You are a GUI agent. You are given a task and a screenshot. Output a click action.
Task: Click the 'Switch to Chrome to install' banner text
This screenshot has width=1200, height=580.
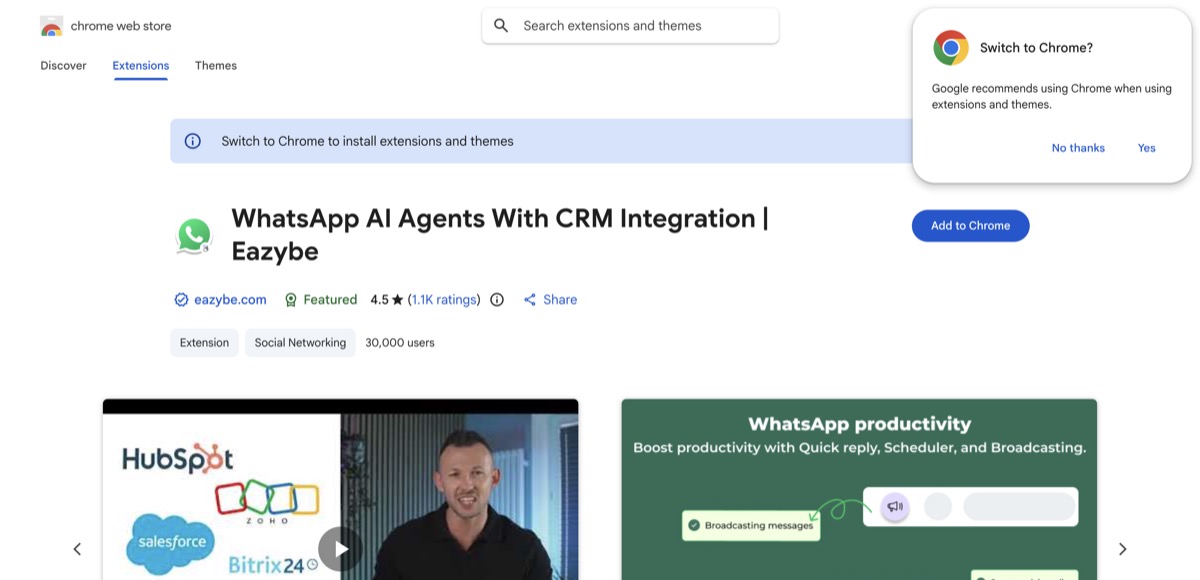[x=367, y=141]
